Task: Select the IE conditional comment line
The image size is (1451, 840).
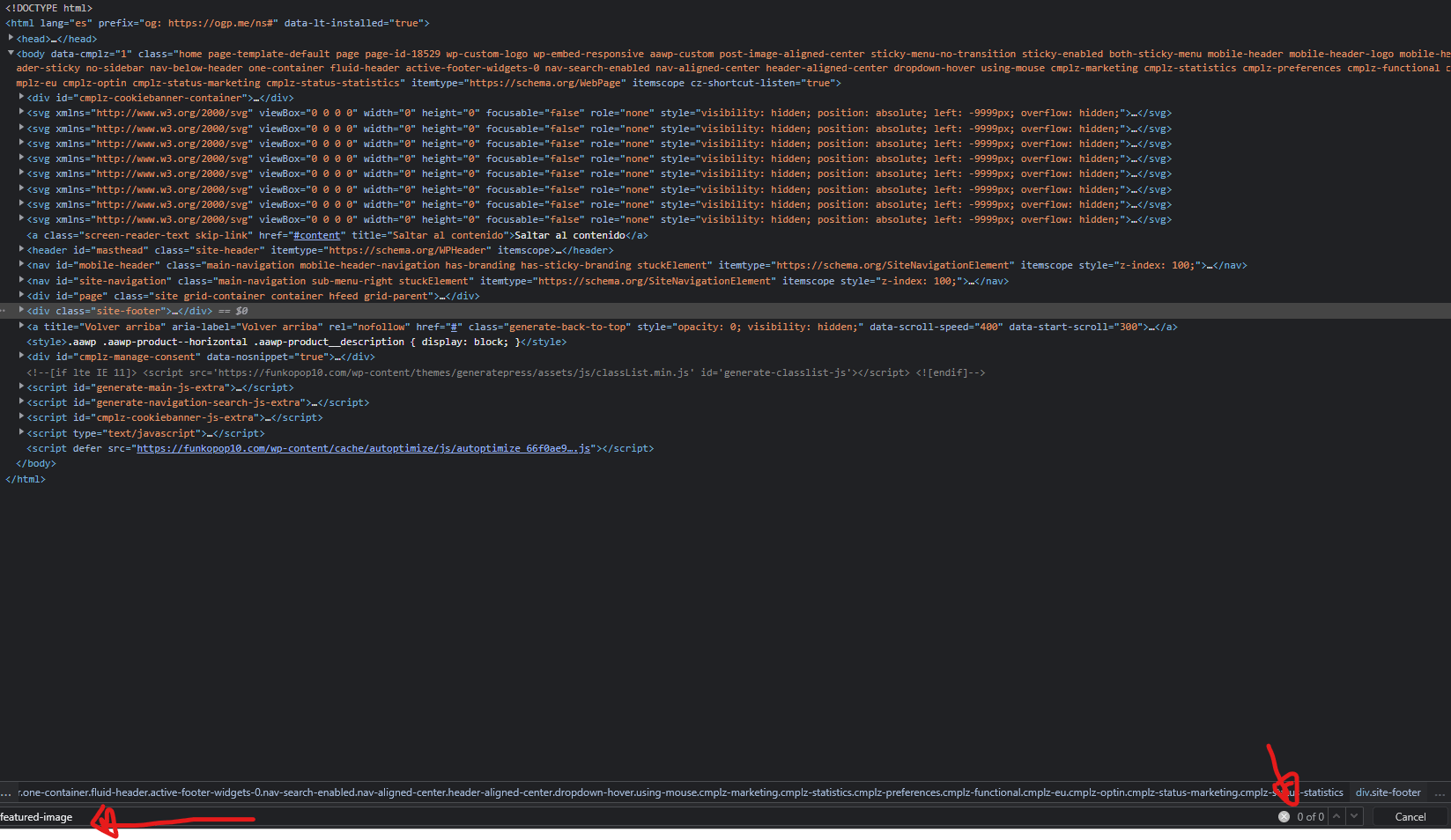Action: click(x=506, y=372)
